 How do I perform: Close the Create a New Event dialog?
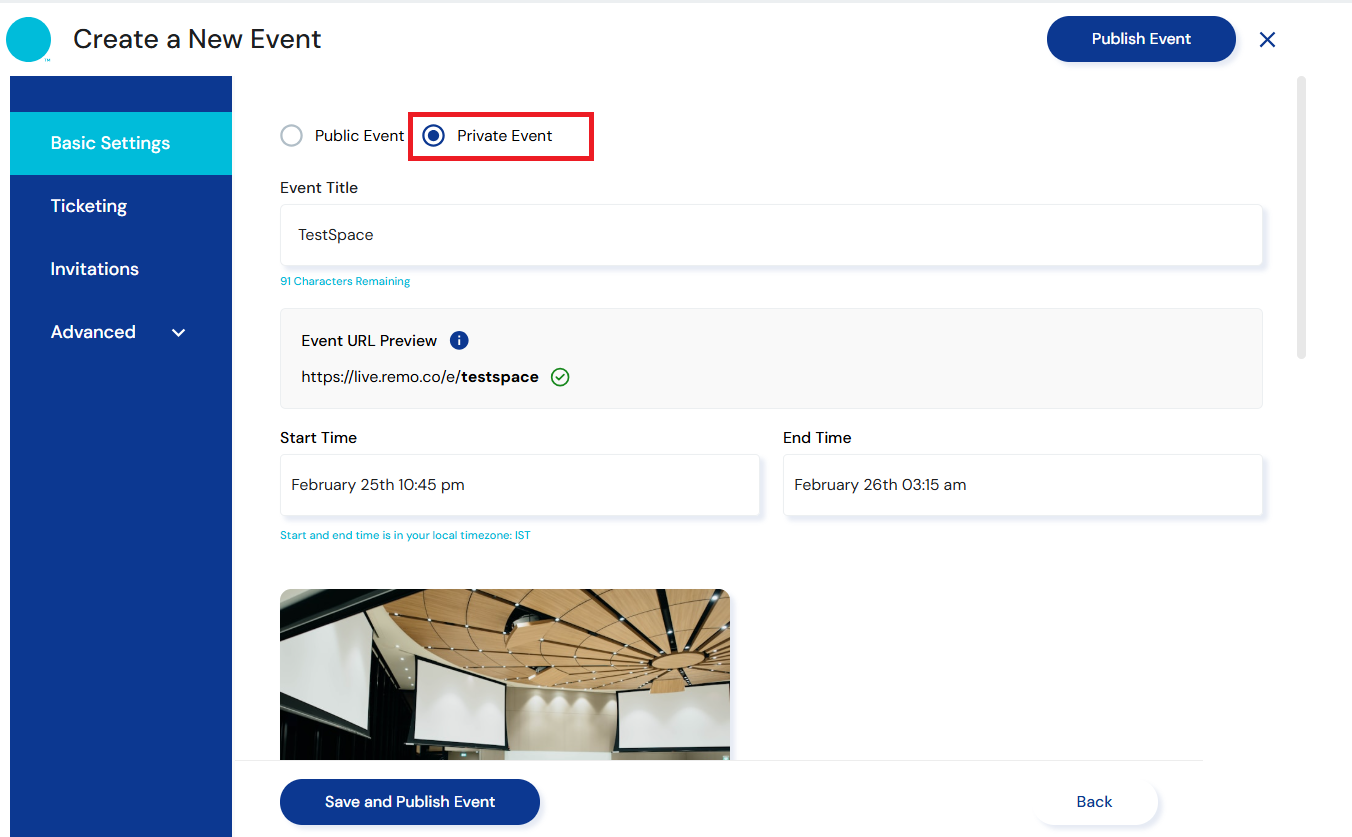point(1267,40)
